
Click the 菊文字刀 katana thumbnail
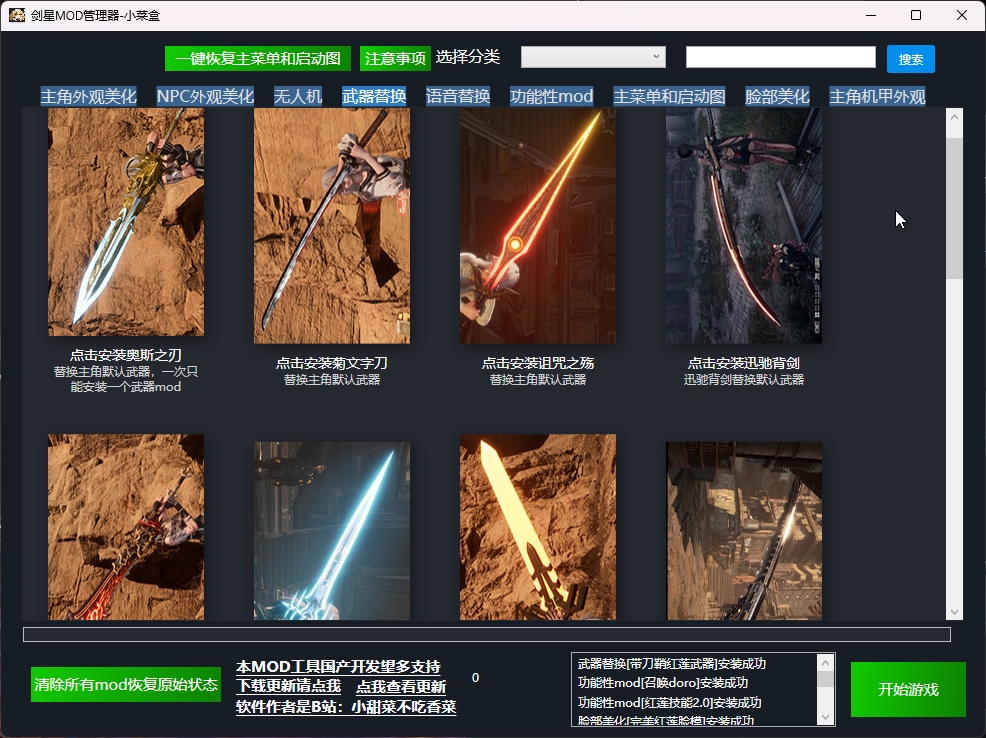pyautogui.click(x=332, y=226)
